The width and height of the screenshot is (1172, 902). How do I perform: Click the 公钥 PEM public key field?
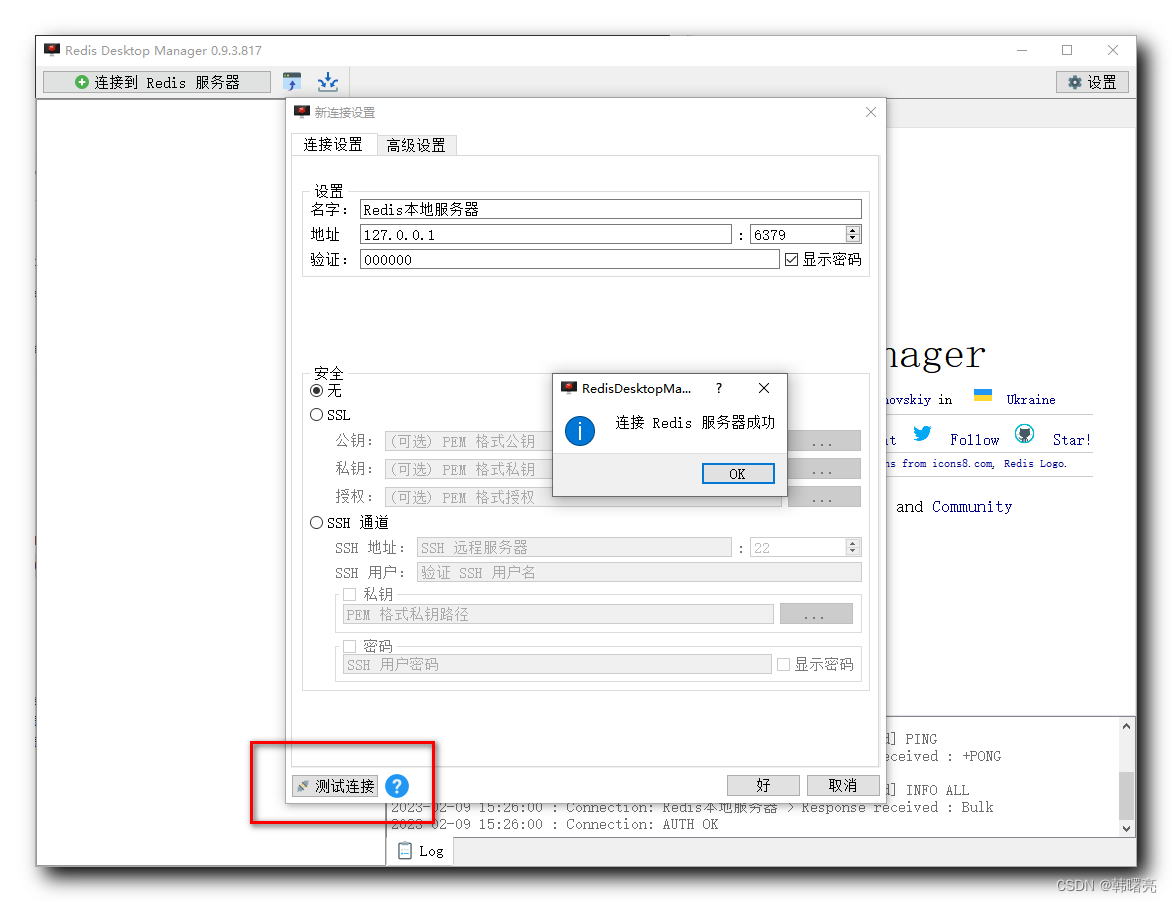point(469,441)
